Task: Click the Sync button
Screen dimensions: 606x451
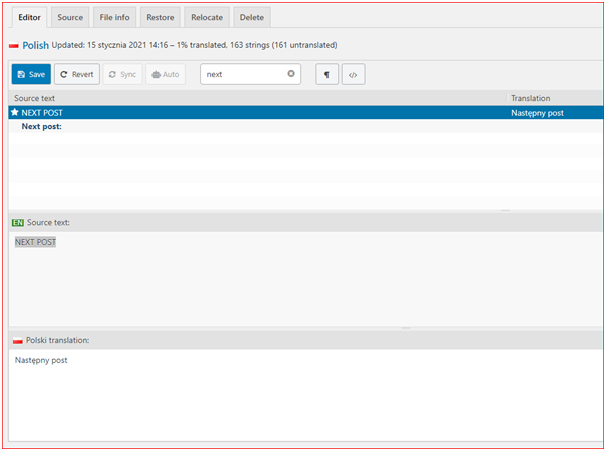Action: tap(122, 74)
